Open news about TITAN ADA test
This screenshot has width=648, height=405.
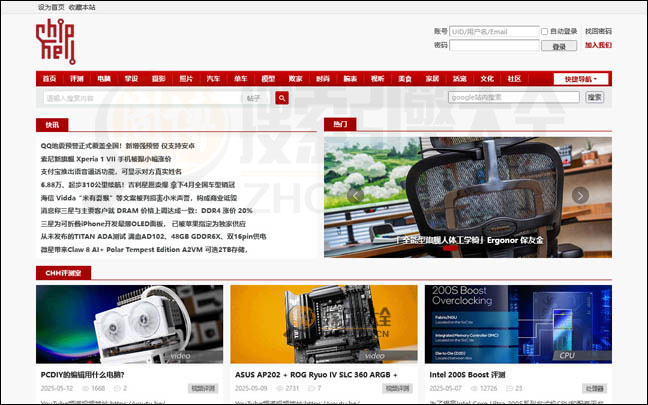point(153,236)
